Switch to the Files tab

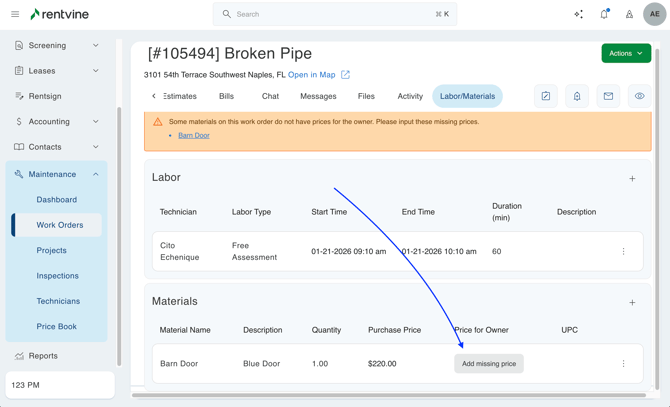(366, 96)
